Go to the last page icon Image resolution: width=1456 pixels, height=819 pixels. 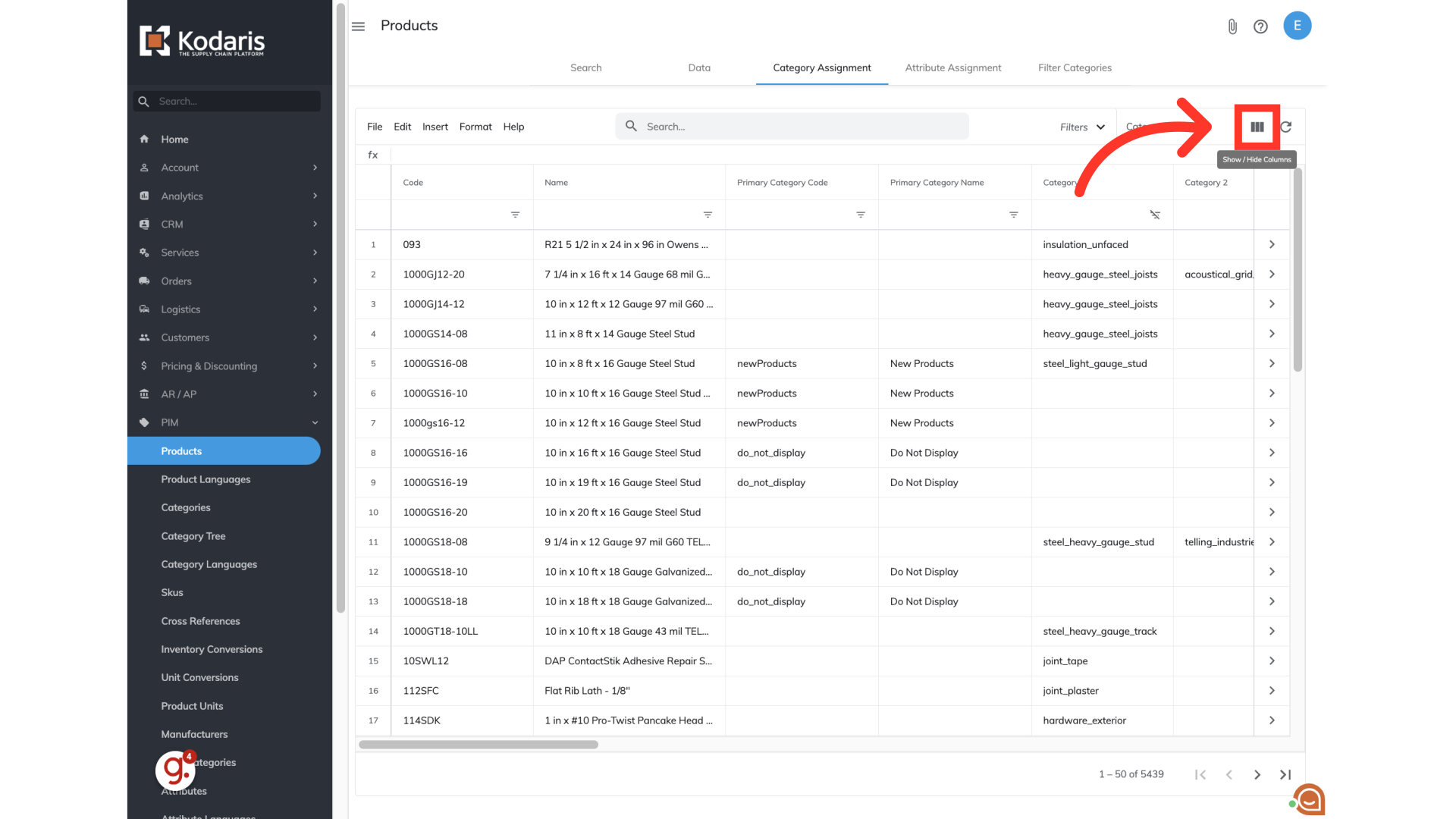[x=1285, y=774]
